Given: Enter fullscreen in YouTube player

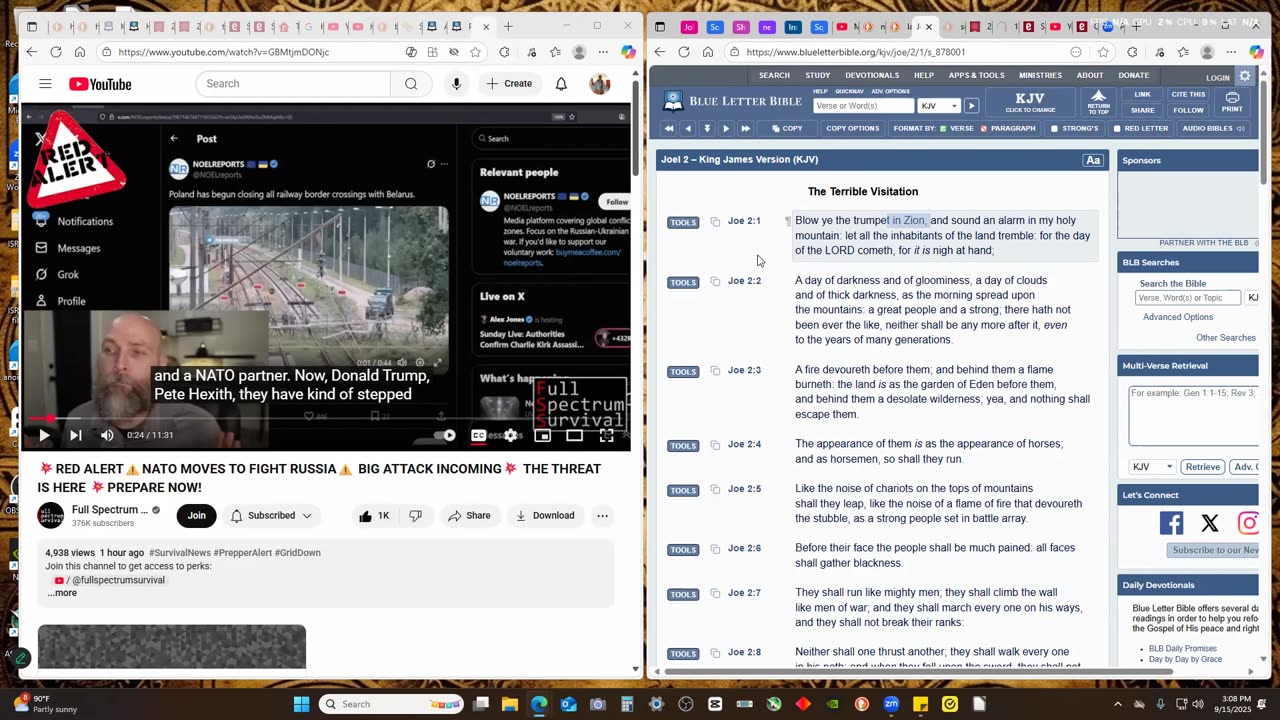Looking at the screenshot, I should coord(606,435).
